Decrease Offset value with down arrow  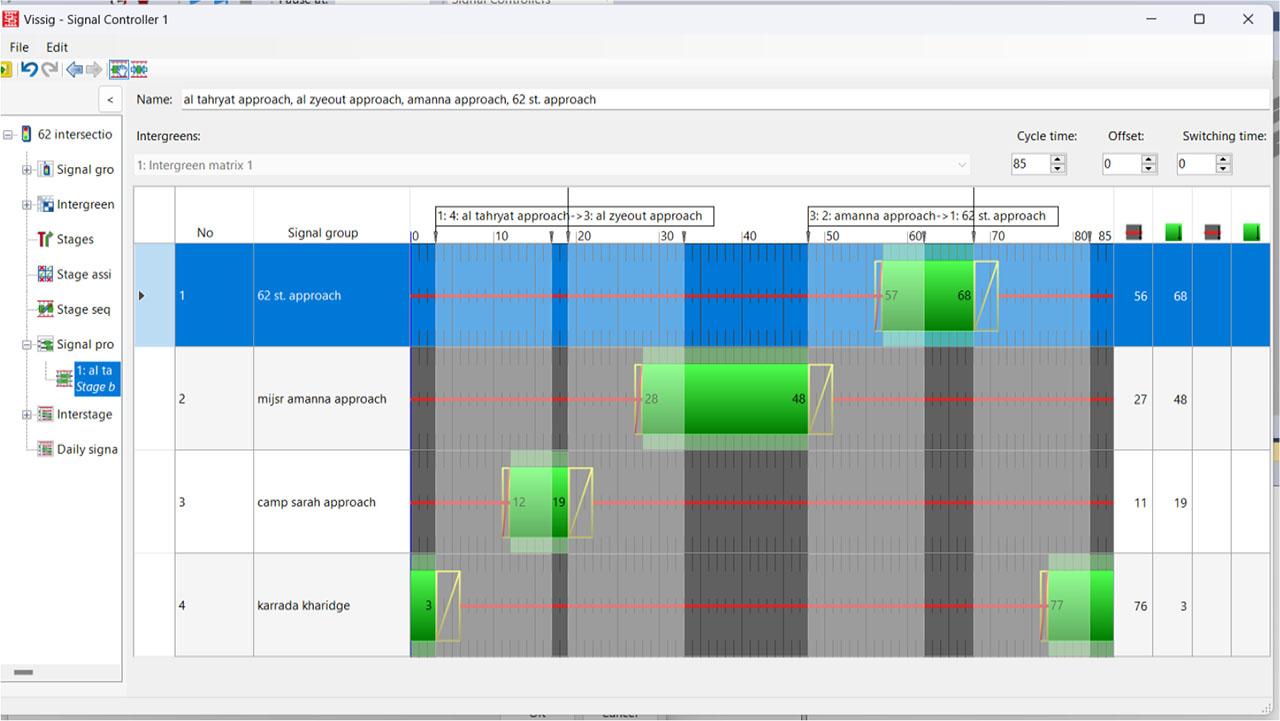(x=1149, y=170)
